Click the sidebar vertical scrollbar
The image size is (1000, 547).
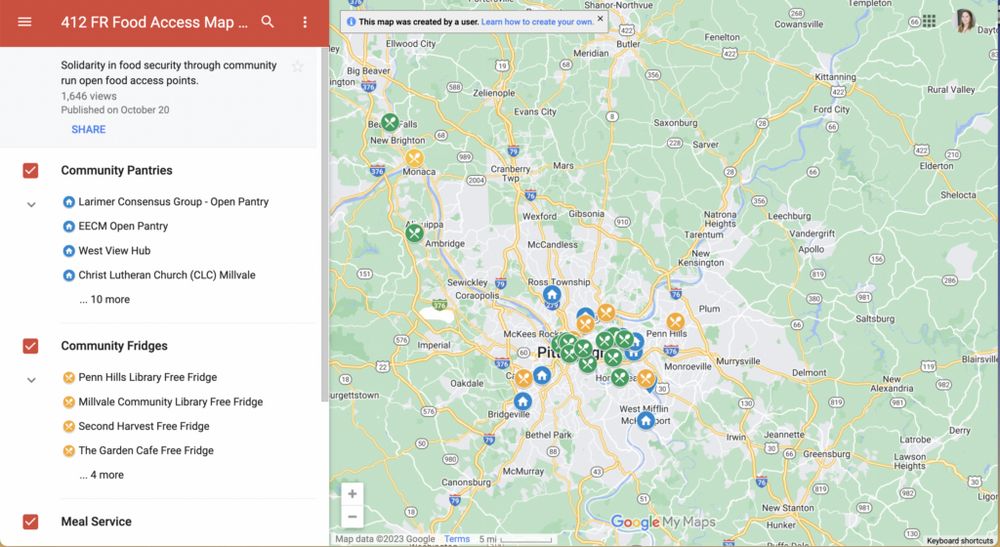325,223
